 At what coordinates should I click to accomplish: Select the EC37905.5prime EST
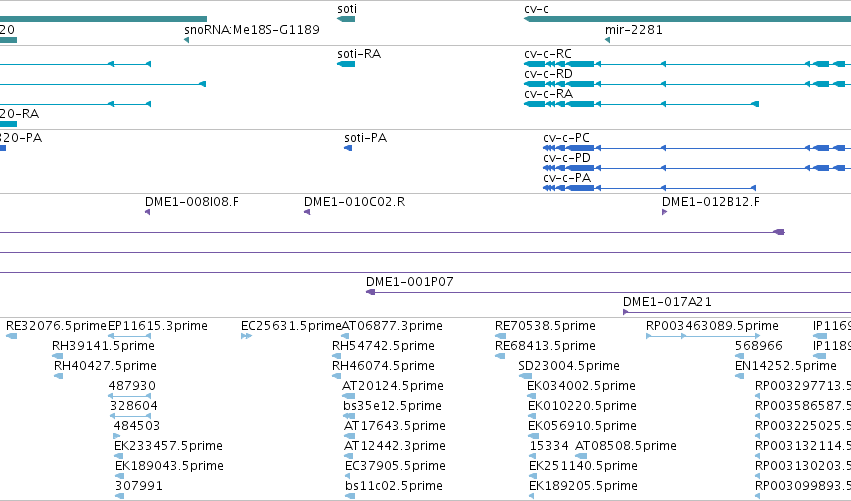(x=348, y=477)
